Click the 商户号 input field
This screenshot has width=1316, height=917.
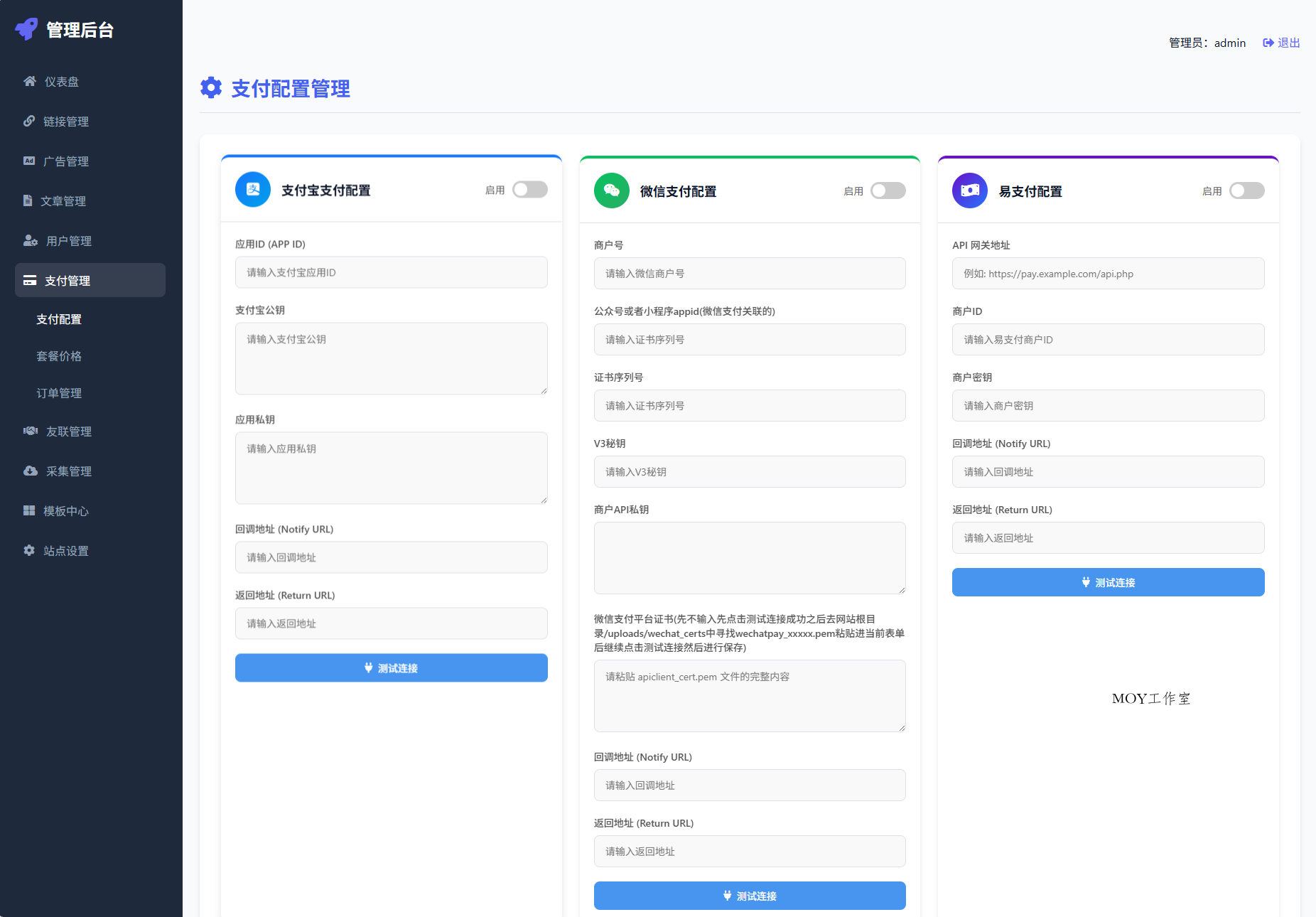[749, 273]
